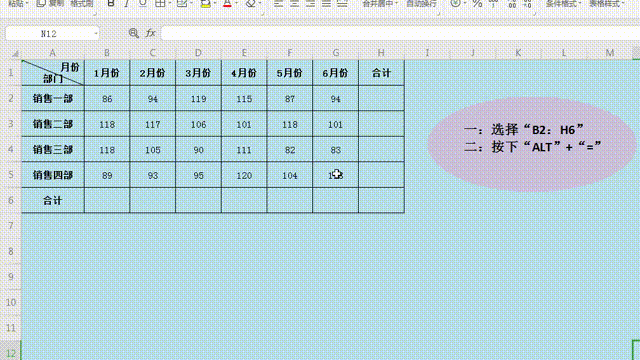Click into the formula bar
This screenshot has height=360, width=640.
tap(400, 33)
